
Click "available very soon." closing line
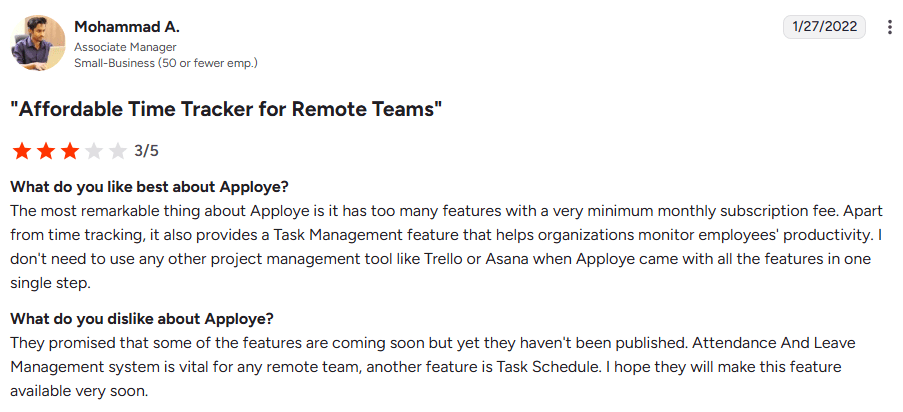coord(79,391)
